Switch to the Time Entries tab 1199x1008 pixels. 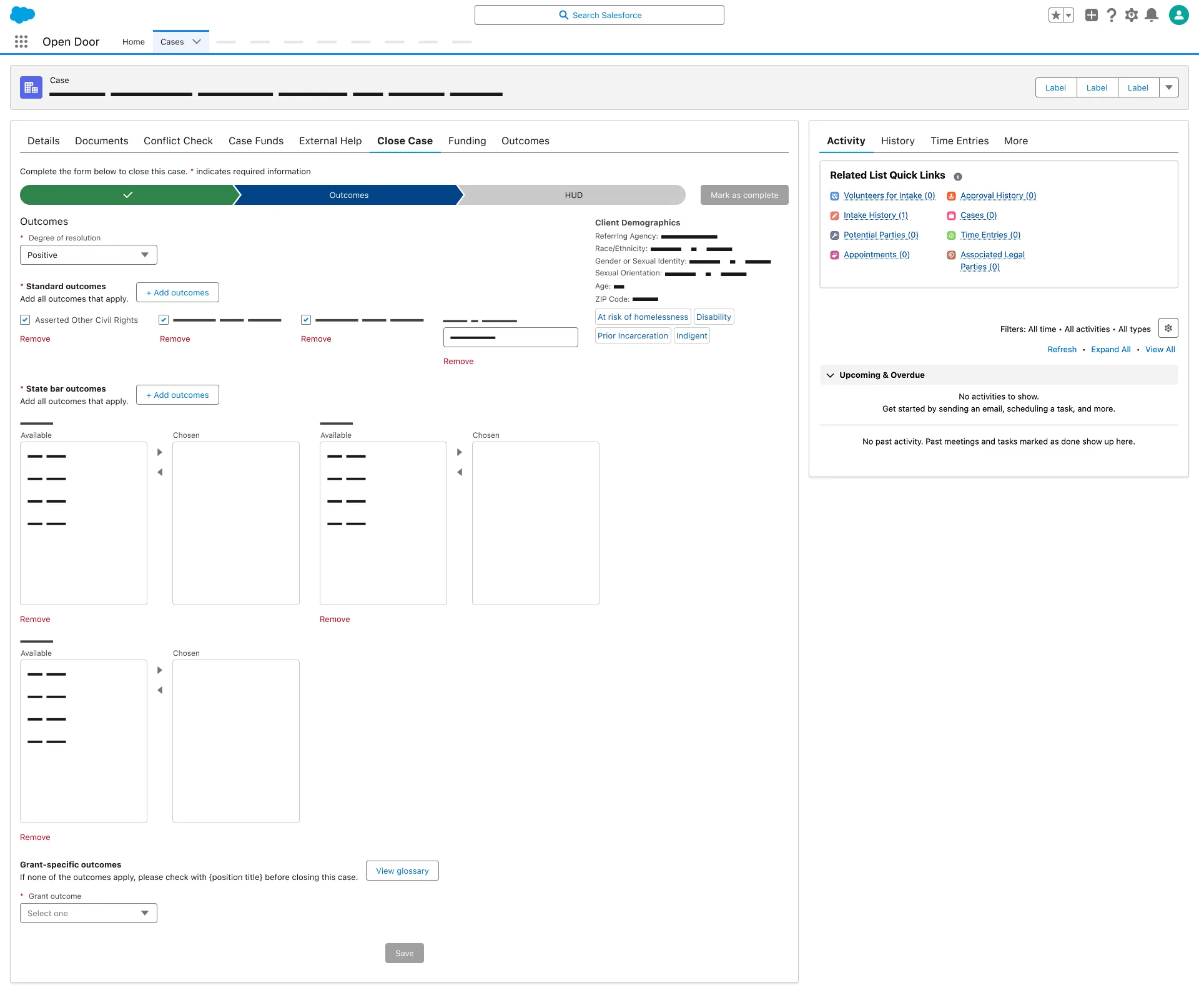click(x=959, y=141)
